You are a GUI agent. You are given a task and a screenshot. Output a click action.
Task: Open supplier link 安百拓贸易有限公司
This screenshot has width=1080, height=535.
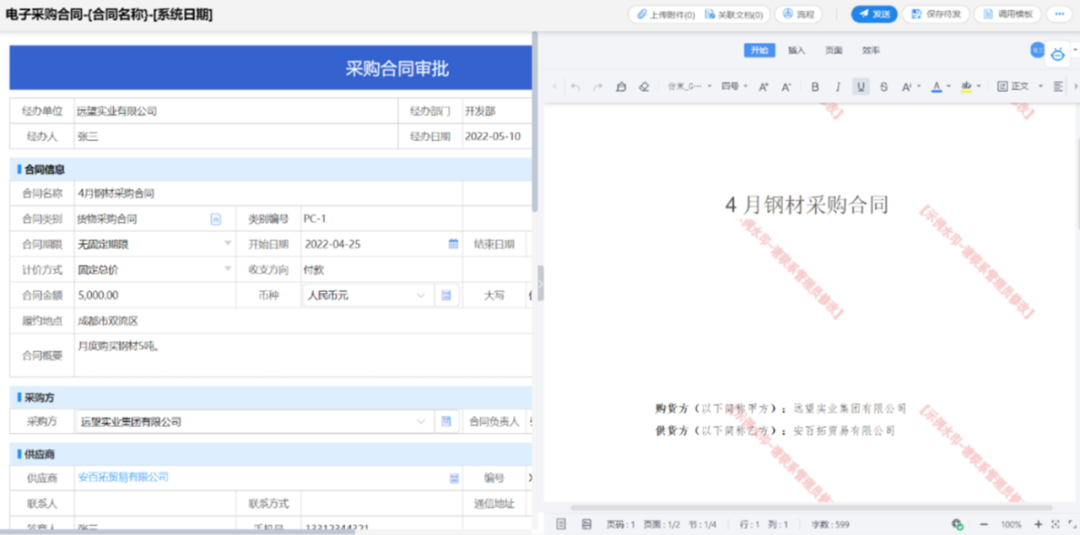pyautogui.click(x=123, y=478)
